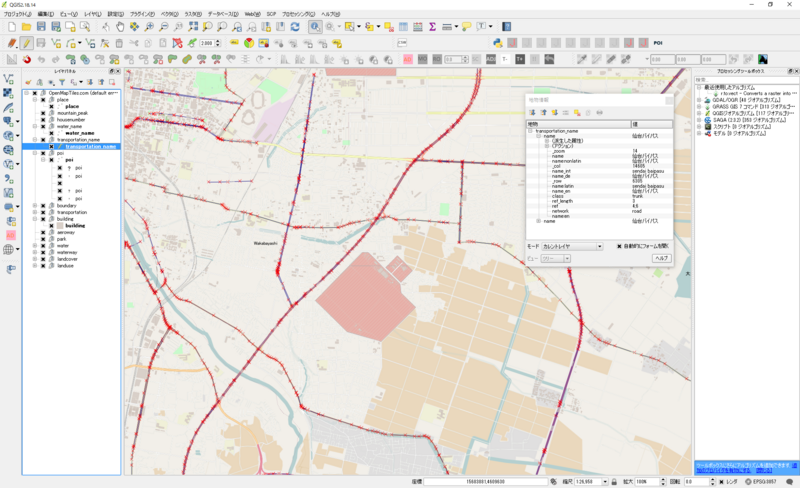Activate the Identify Features tool
800x488 pixels.
click(315, 27)
